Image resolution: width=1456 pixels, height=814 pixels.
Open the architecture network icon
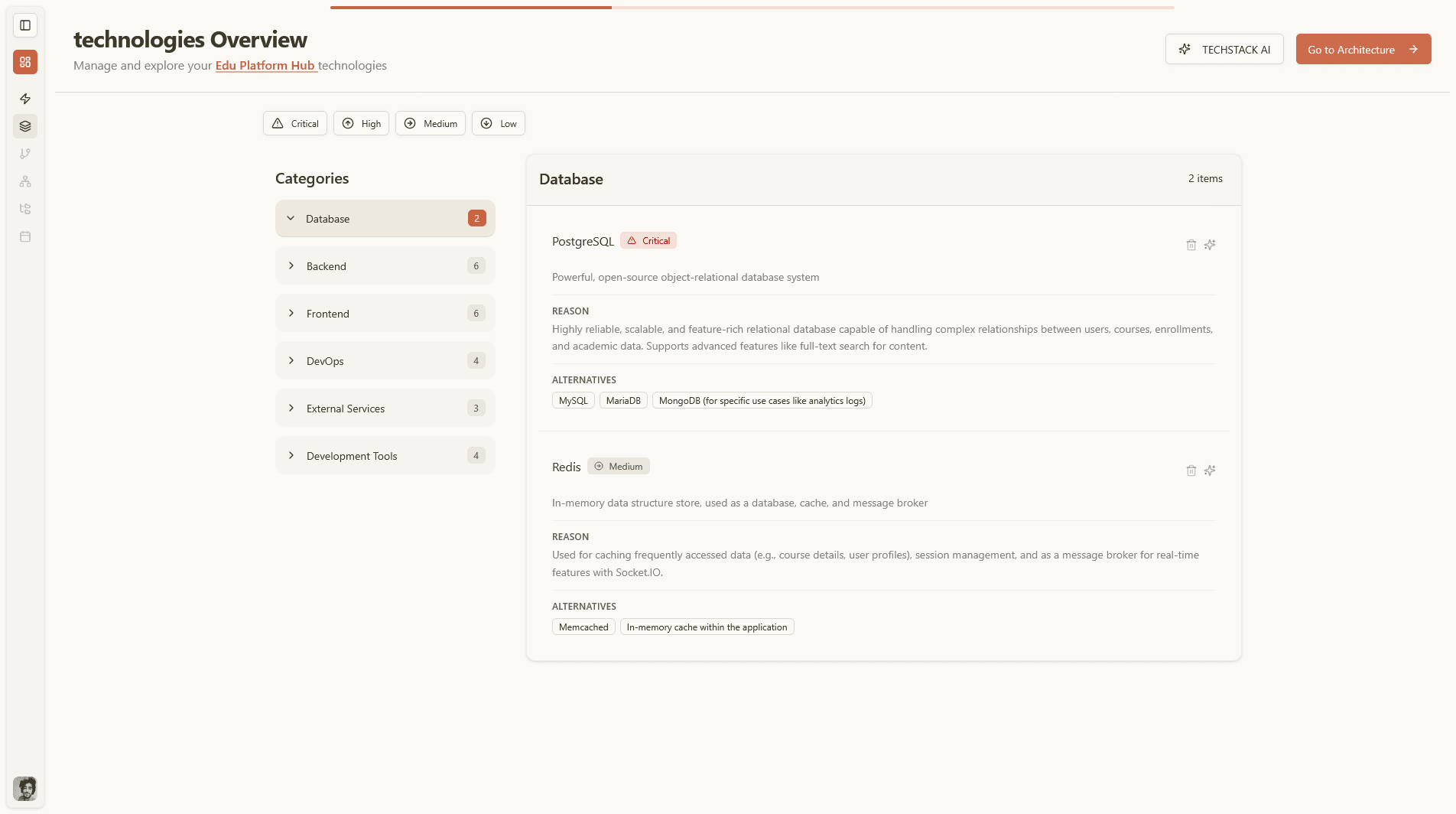coord(25,181)
